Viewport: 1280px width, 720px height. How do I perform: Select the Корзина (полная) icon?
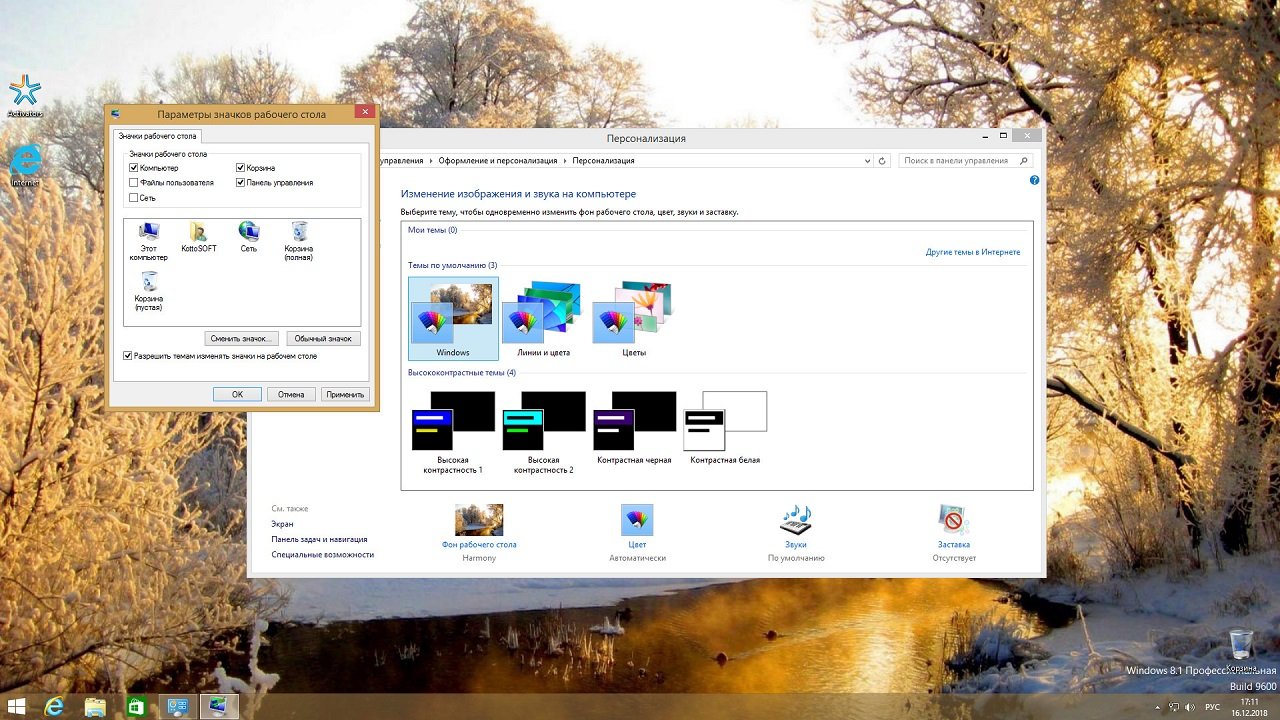298,233
